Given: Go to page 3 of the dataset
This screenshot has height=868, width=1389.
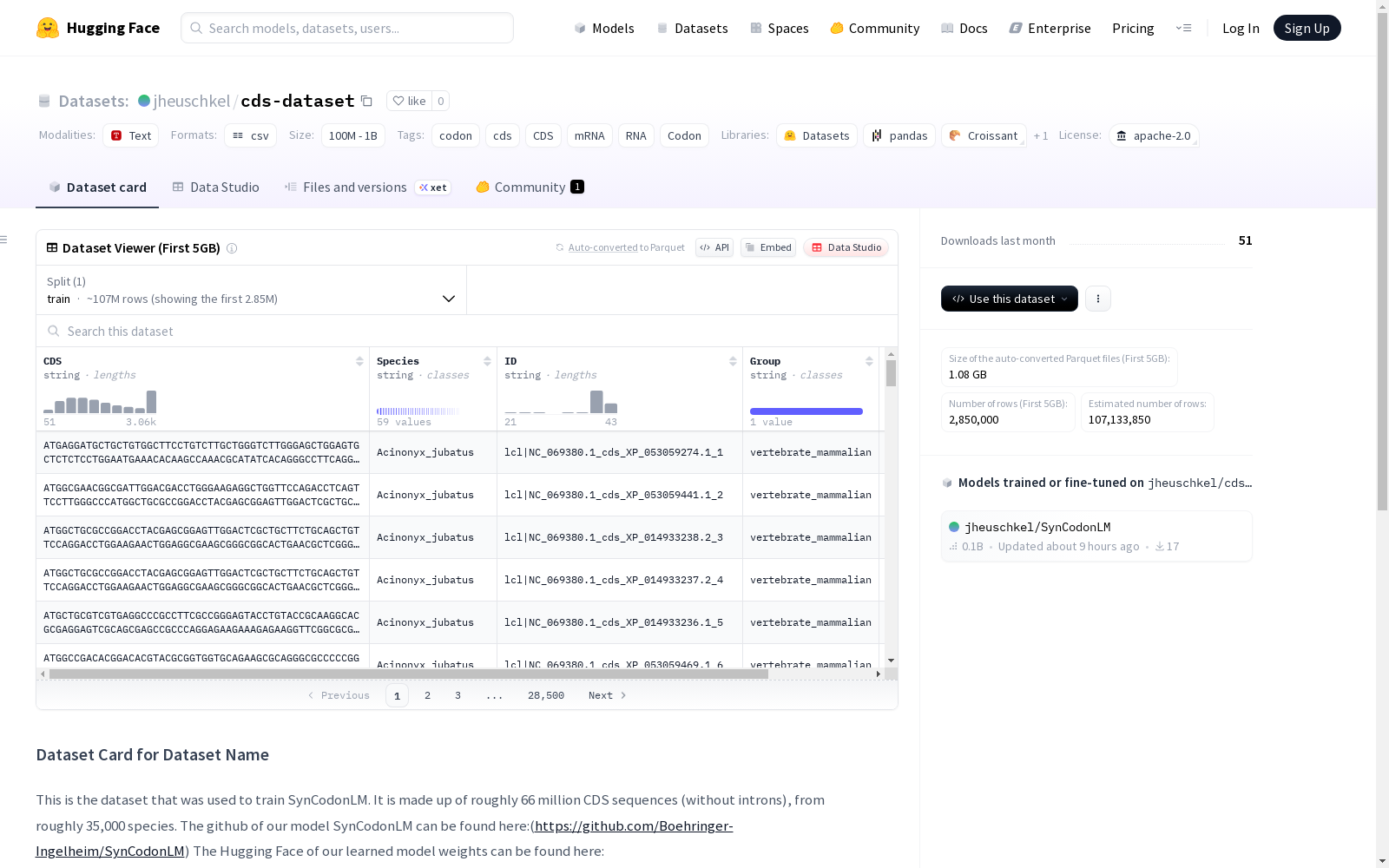Looking at the screenshot, I should (458, 695).
